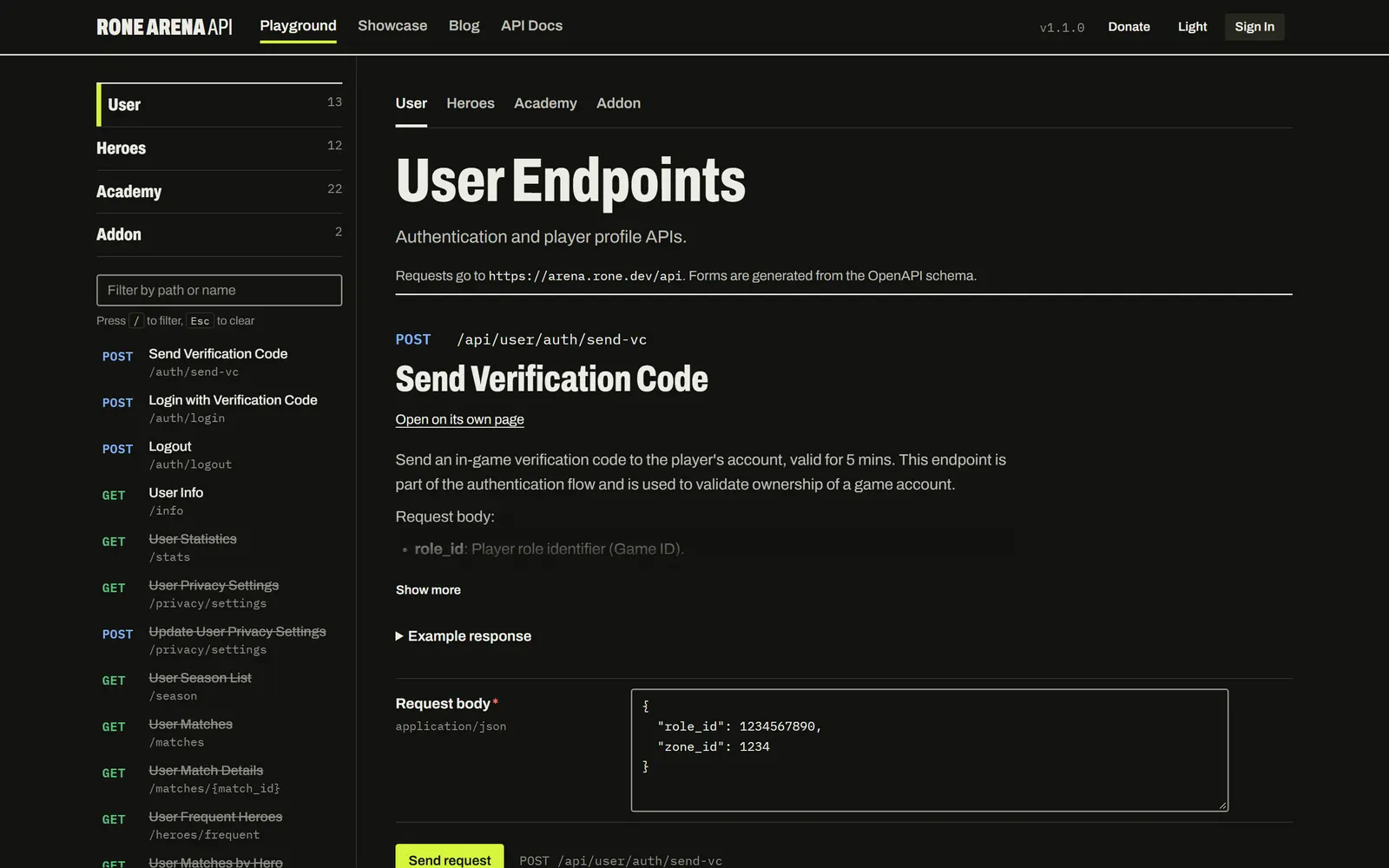This screenshot has width=1389, height=868.
Task: Switch to the Light theme
Action: [1192, 27]
